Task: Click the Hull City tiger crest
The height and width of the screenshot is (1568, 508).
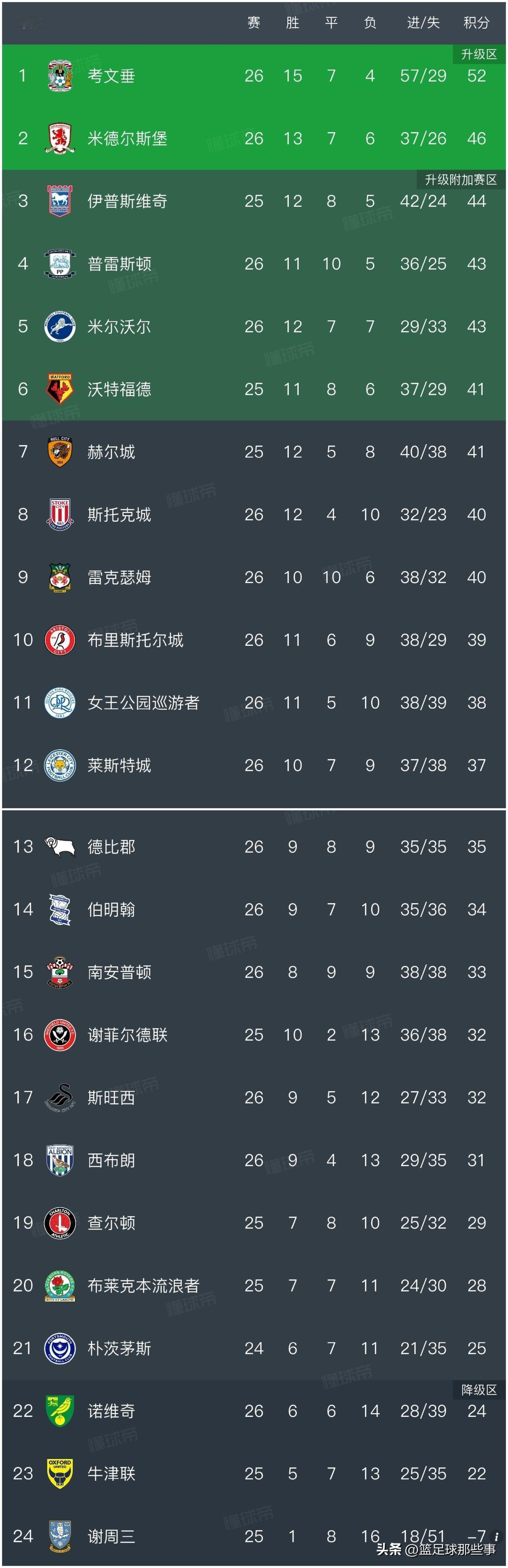Action: 60,452
